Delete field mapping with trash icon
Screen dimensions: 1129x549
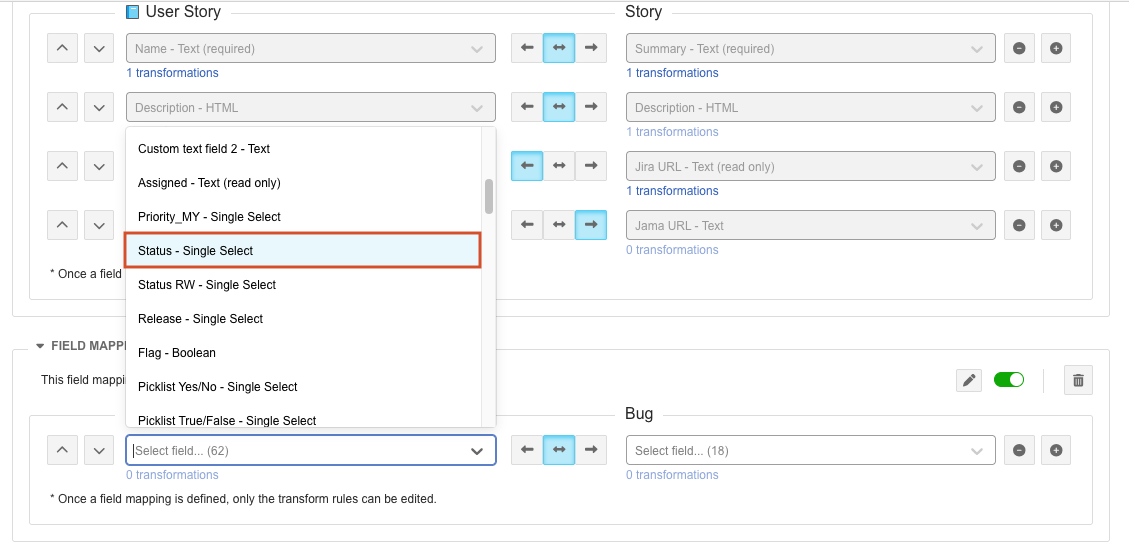[x=1078, y=380]
